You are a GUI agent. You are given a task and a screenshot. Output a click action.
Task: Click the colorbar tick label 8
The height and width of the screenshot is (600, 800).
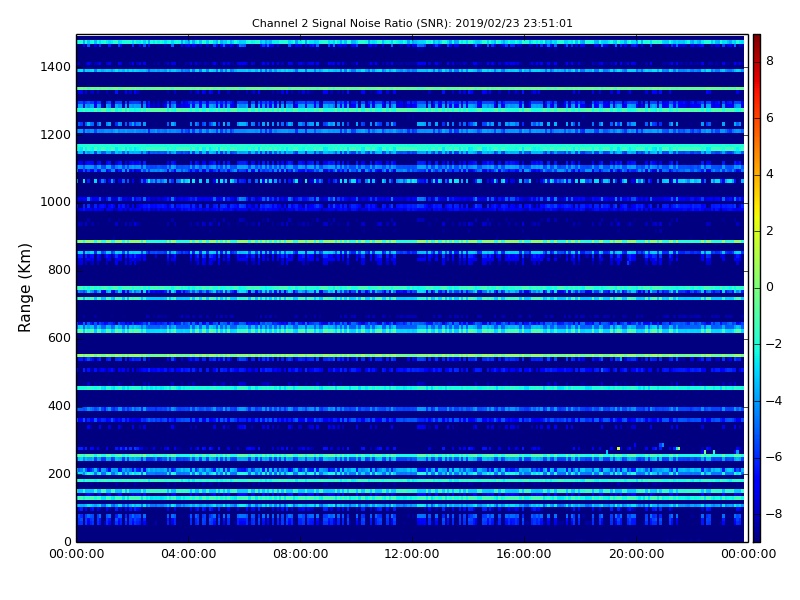tap(770, 61)
